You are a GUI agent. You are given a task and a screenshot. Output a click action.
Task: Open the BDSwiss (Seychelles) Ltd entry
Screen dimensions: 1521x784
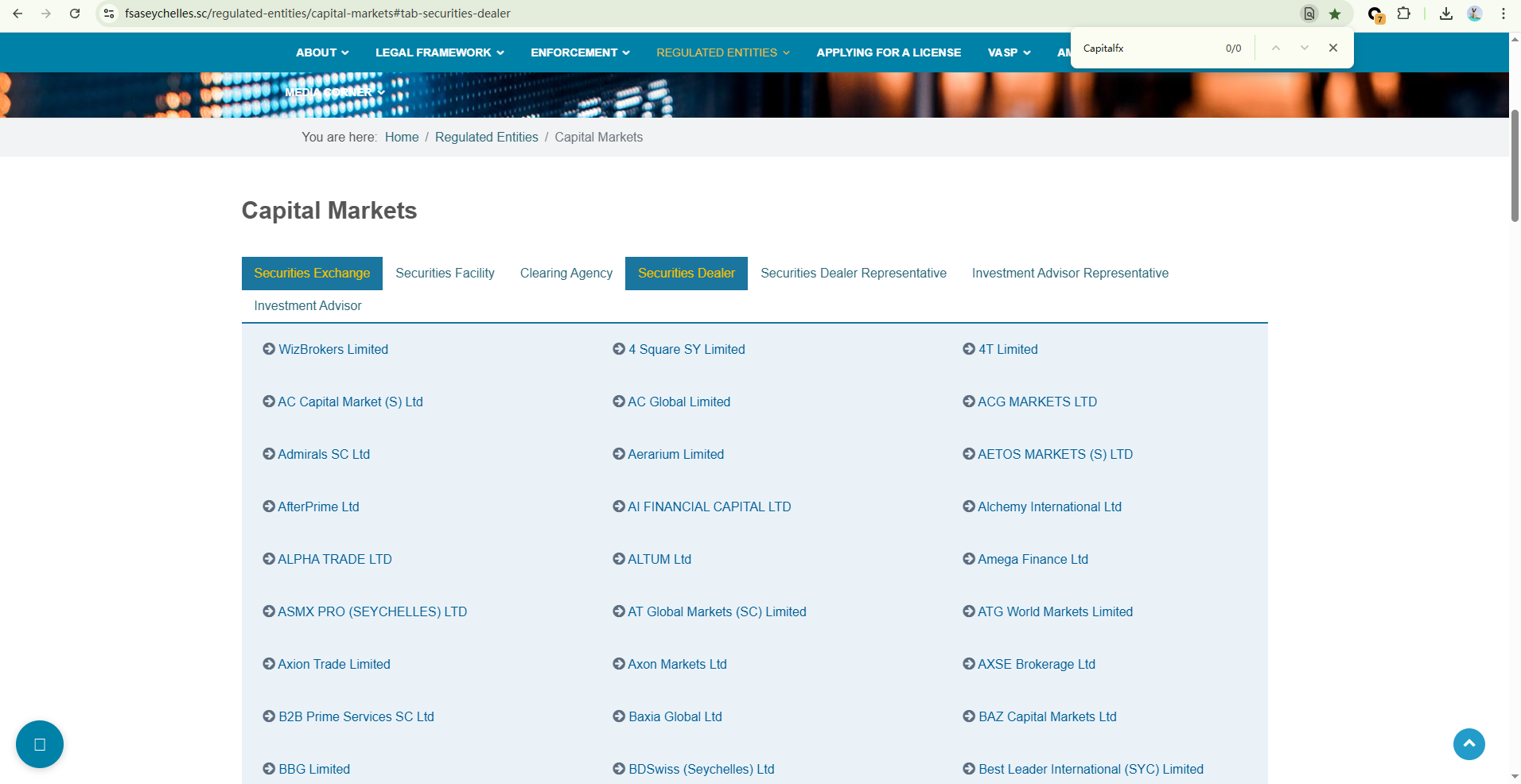click(x=701, y=769)
